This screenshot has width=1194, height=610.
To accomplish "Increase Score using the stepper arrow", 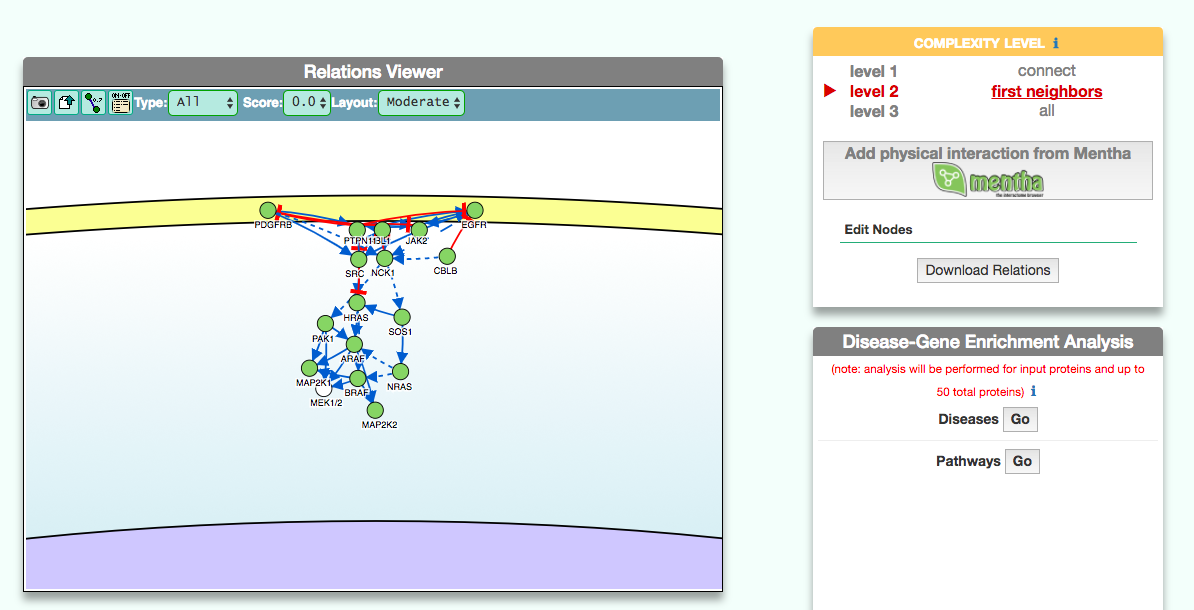I will point(323,98).
